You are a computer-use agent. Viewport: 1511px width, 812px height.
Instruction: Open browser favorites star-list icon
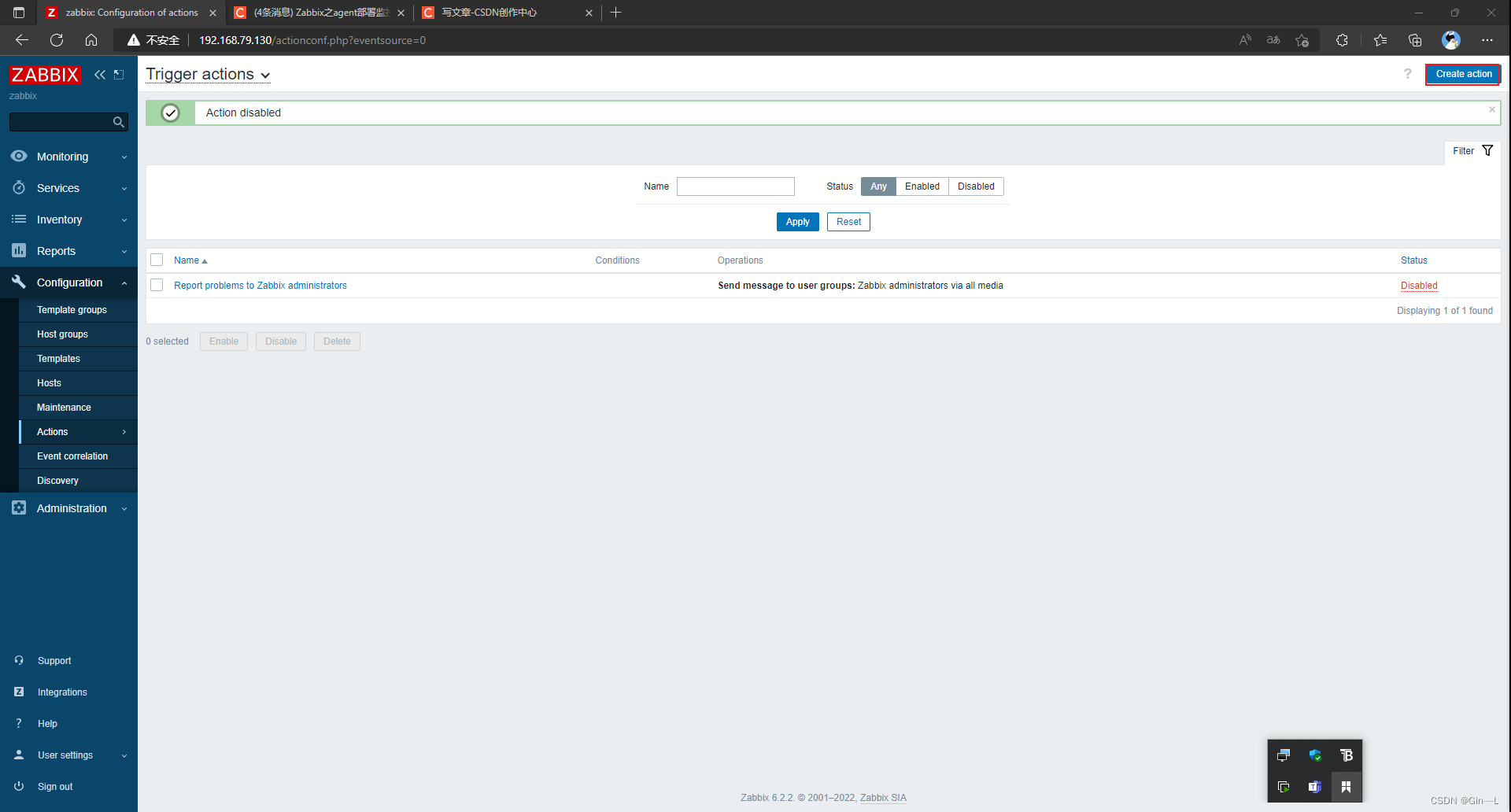[1380, 40]
